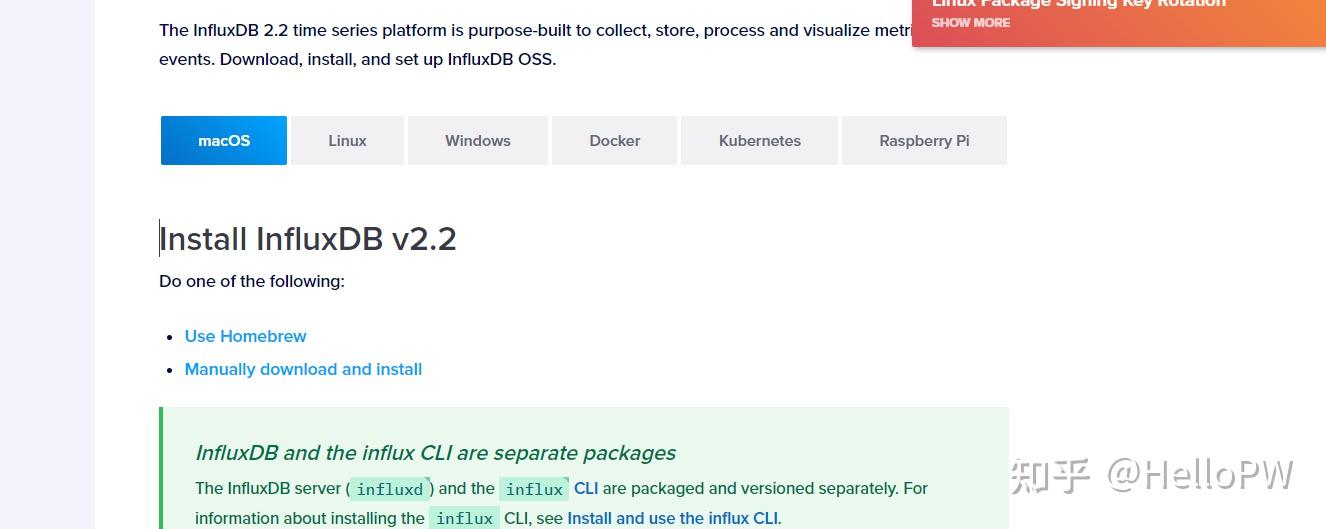Click the influxd code snippet
This screenshot has width=1326, height=529.
tap(390, 489)
